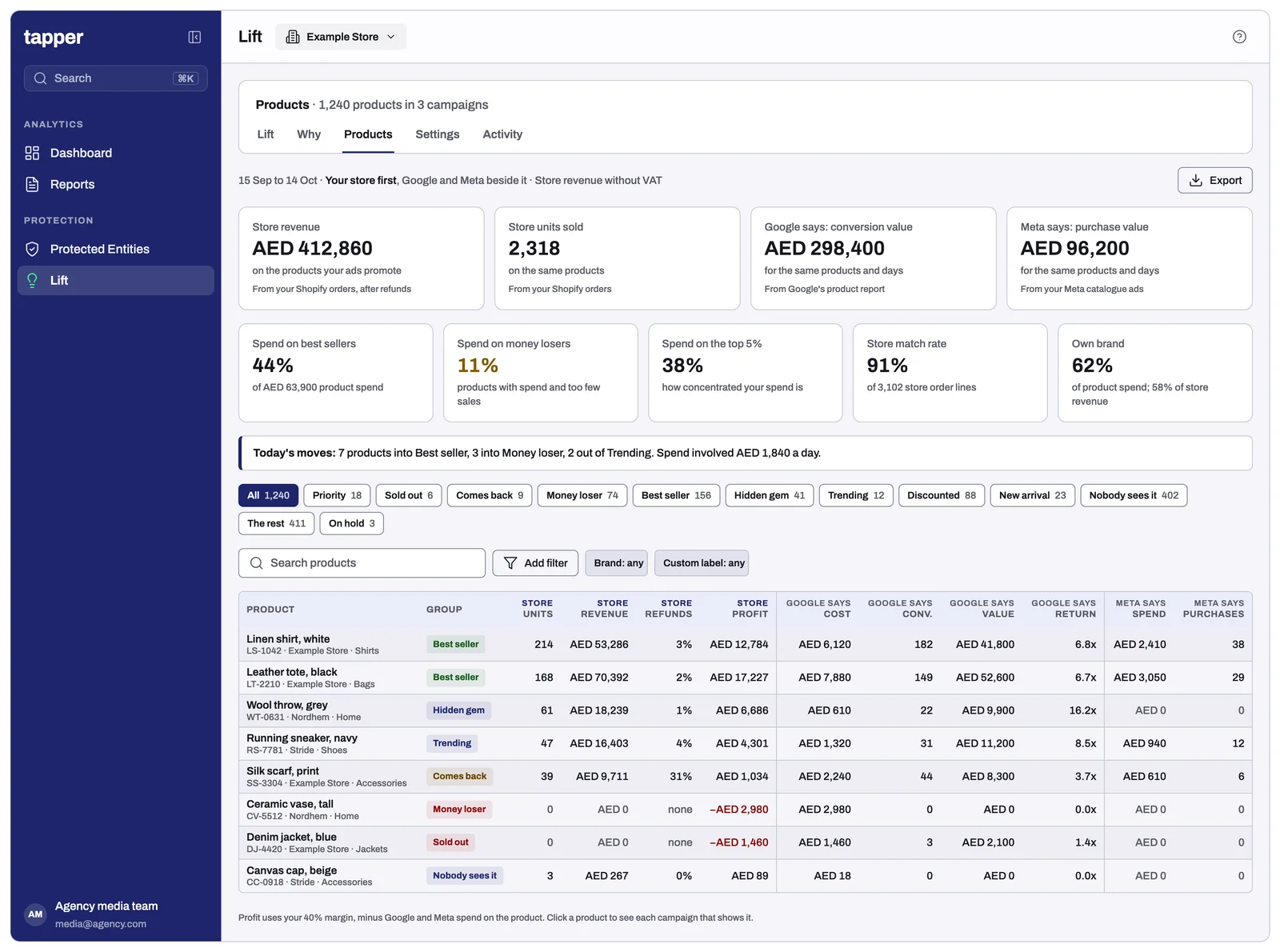Open the Ceramic vase, tall product
Screen dimensions: 1280x952
[x=290, y=804]
